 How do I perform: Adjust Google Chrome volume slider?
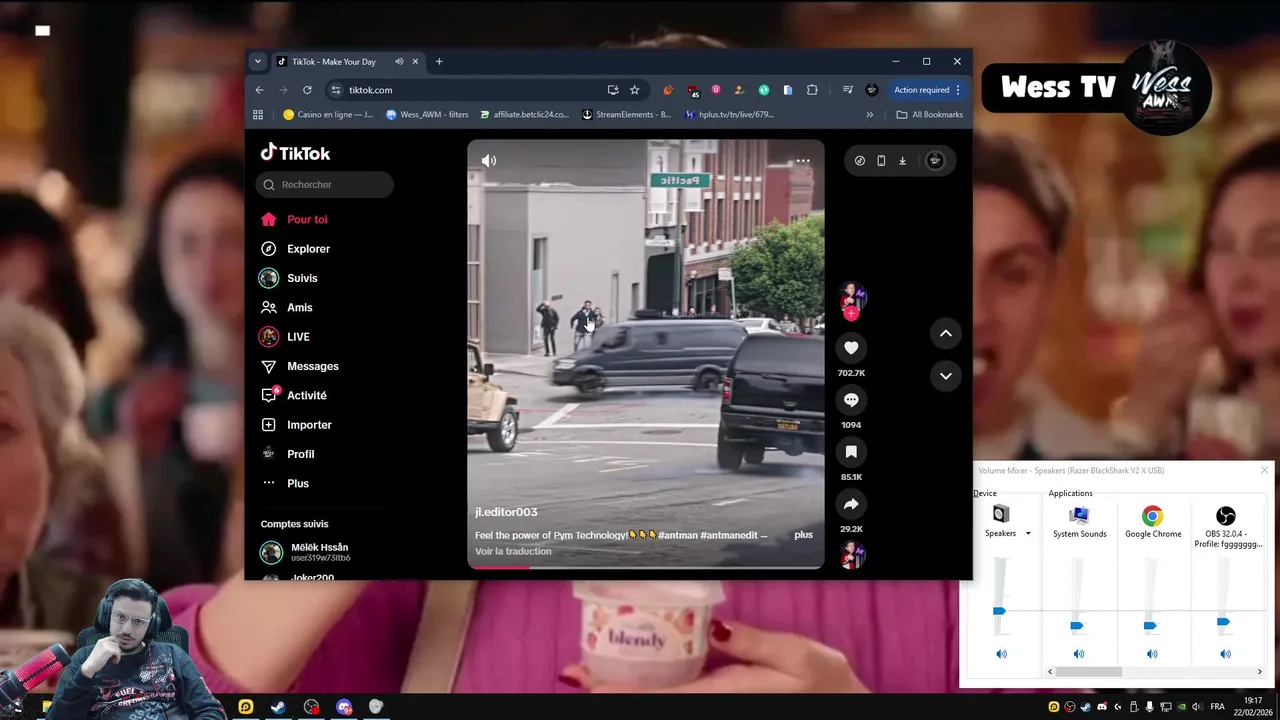tap(1150, 625)
